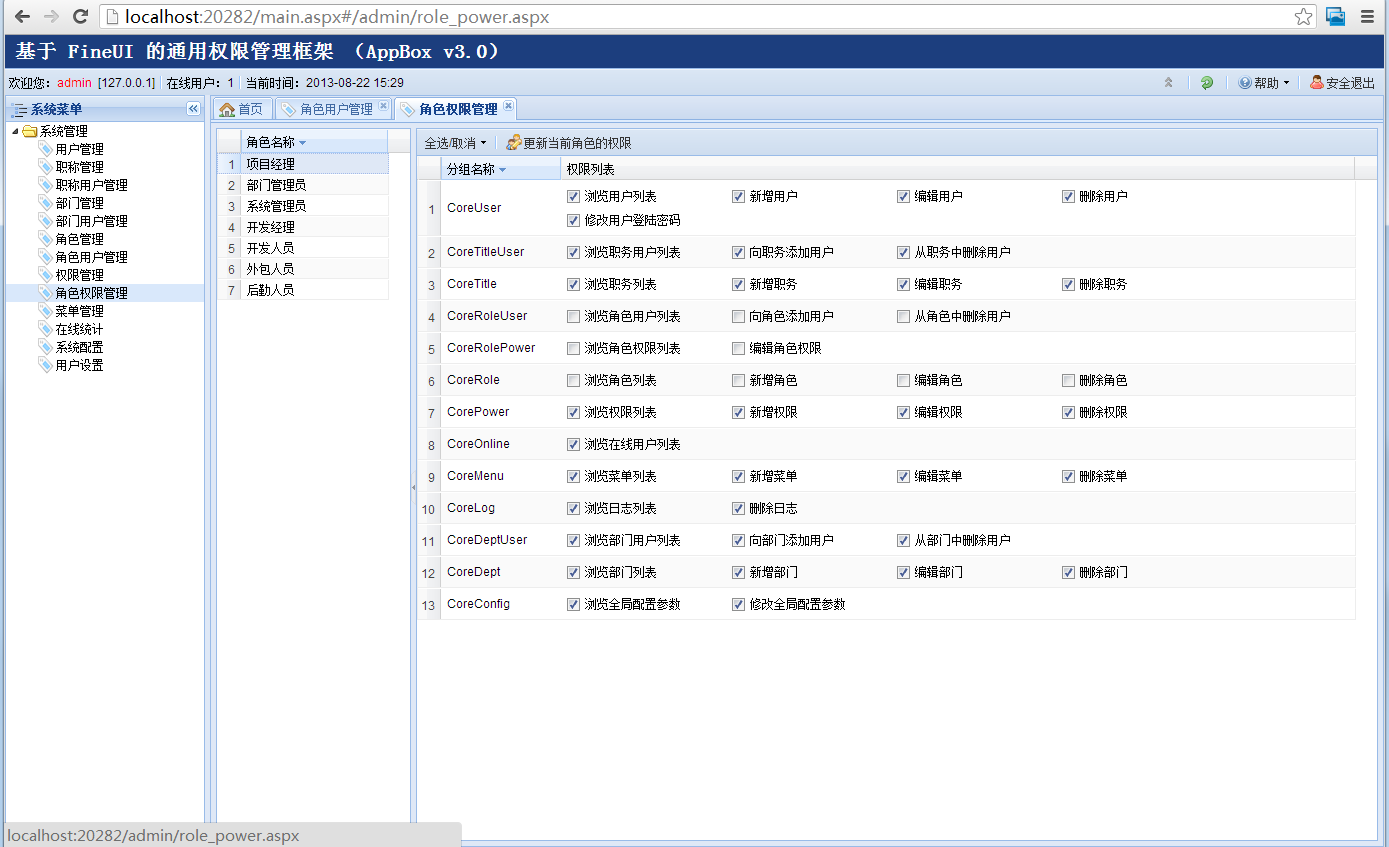Open the Chrome hamburger menu
The height and width of the screenshot is (847, 1389).
(x=1367, y=17)
